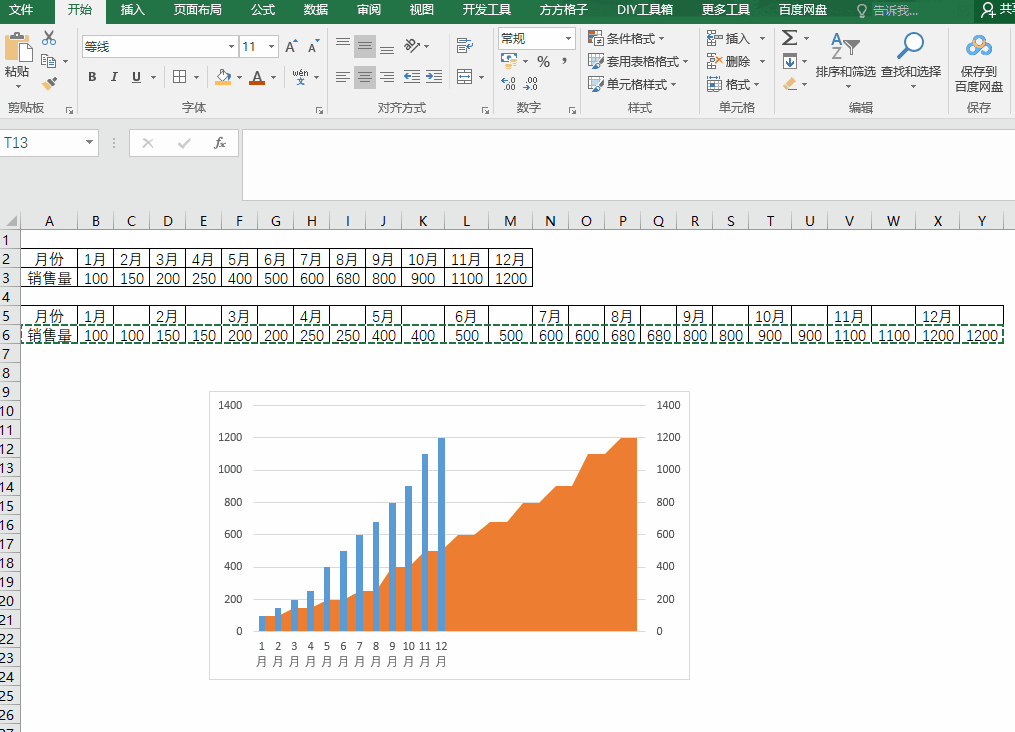Click the Decrease Indent icon

(x=412, y=77)
